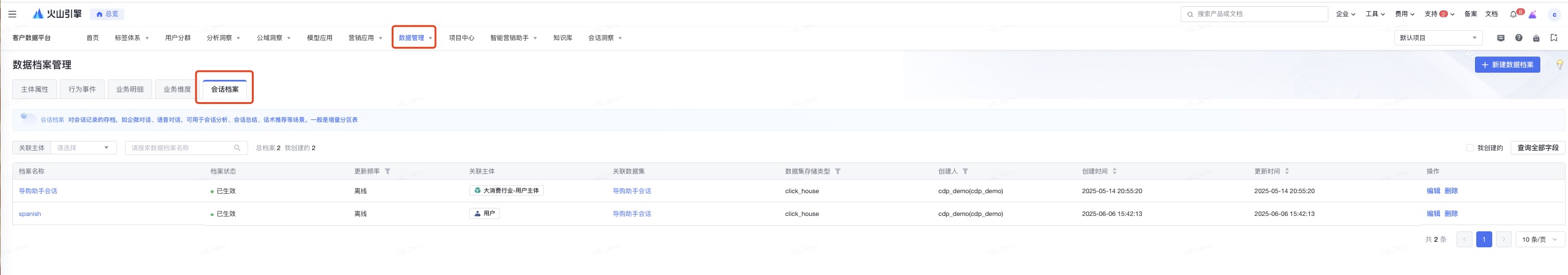Expand the 标签体系 menu

point(131,38)
